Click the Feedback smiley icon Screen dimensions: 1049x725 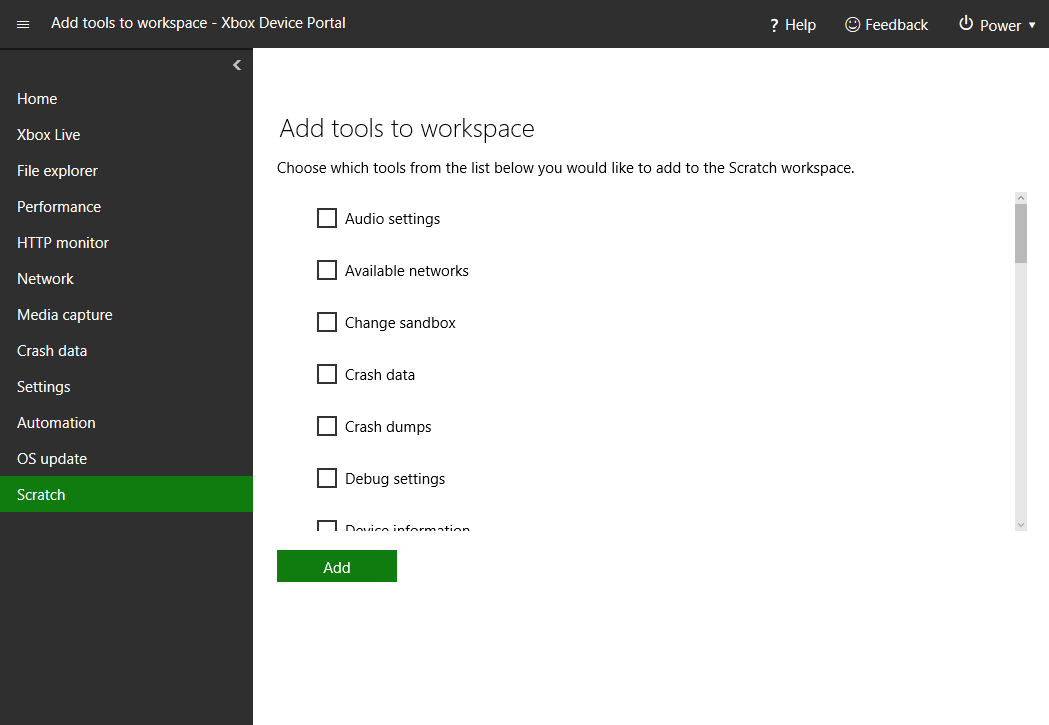[852, 25]
